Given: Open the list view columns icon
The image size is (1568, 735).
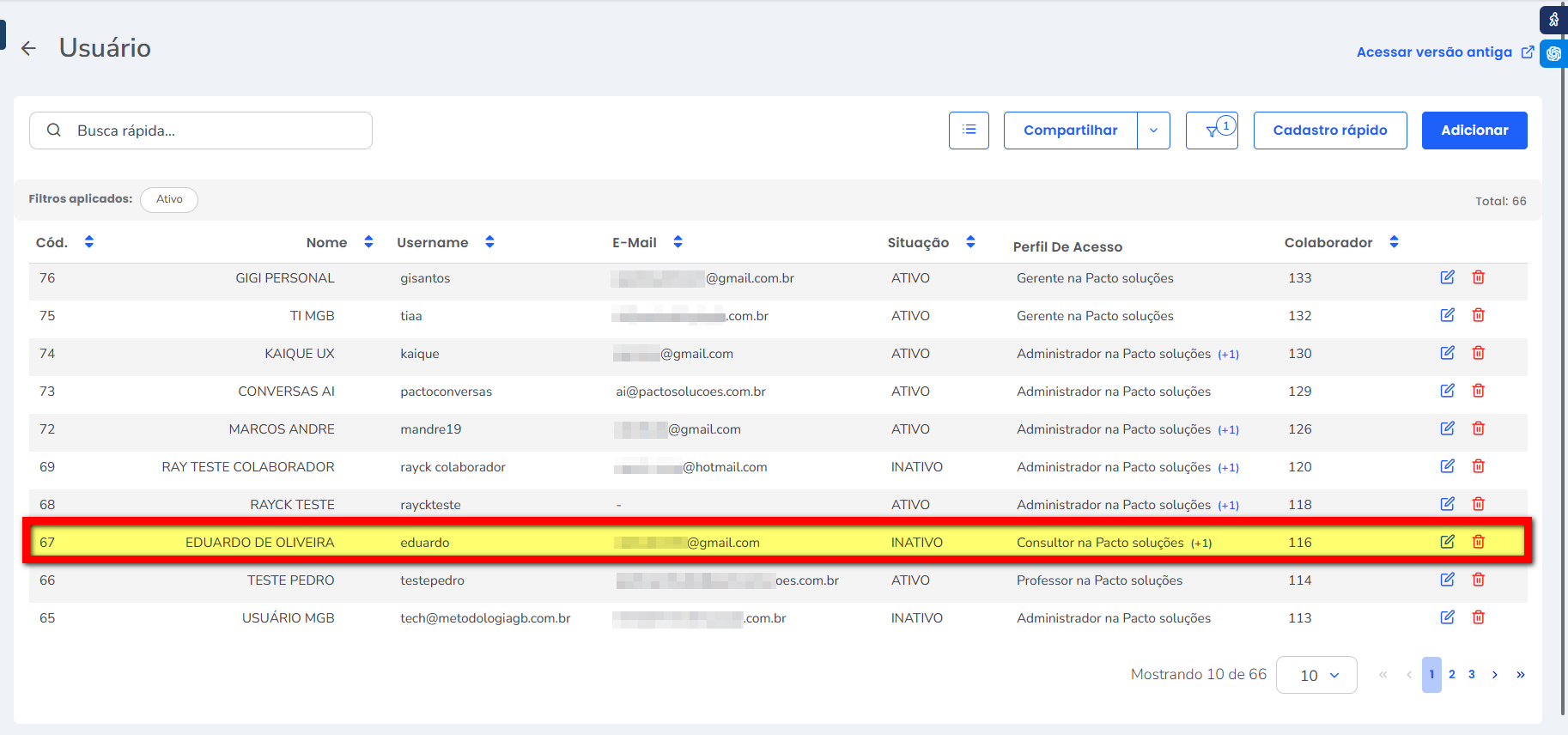Looking at the screenshot, I should (x=969, y=131).
